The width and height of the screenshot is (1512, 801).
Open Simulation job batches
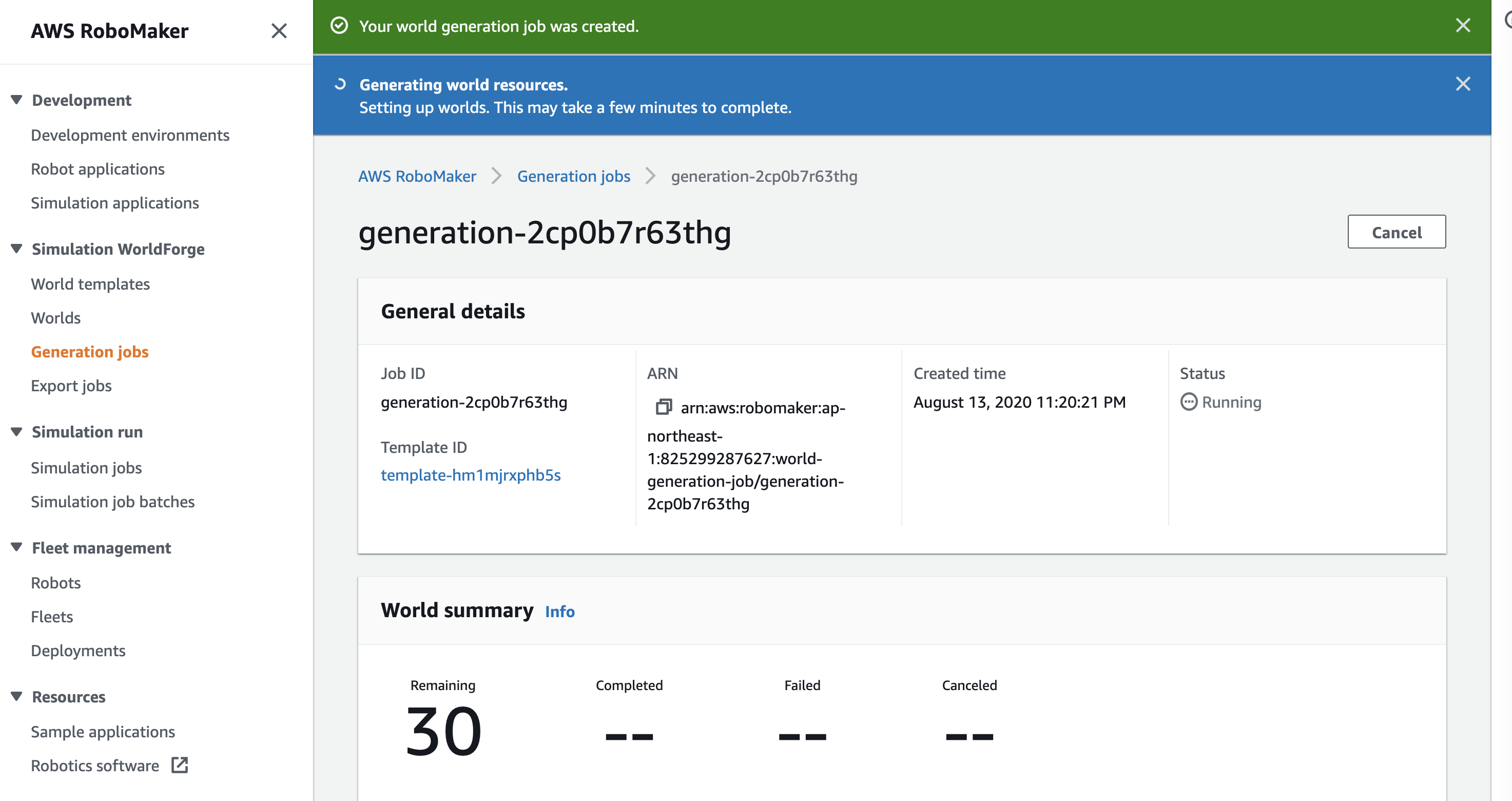(x=113, y=502)
